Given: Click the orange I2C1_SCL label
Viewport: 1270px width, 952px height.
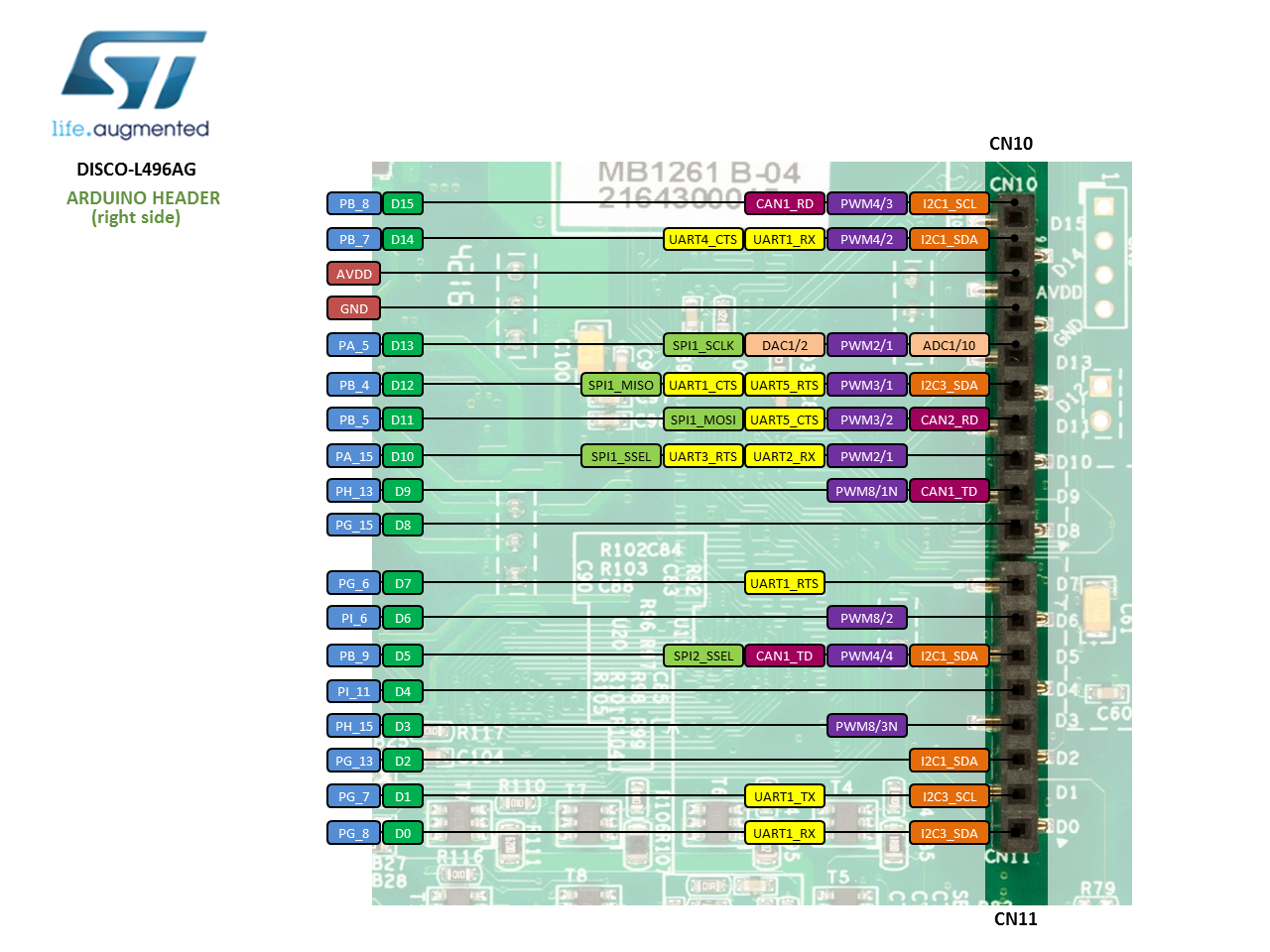Looking at the screenshot, I should pos(949,204).
